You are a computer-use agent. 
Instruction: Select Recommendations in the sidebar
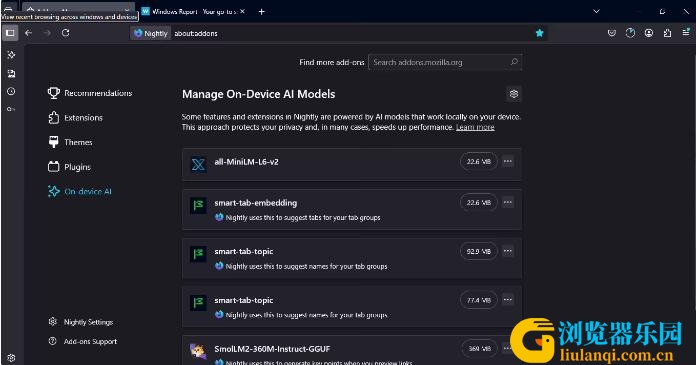tap(90, 93)
